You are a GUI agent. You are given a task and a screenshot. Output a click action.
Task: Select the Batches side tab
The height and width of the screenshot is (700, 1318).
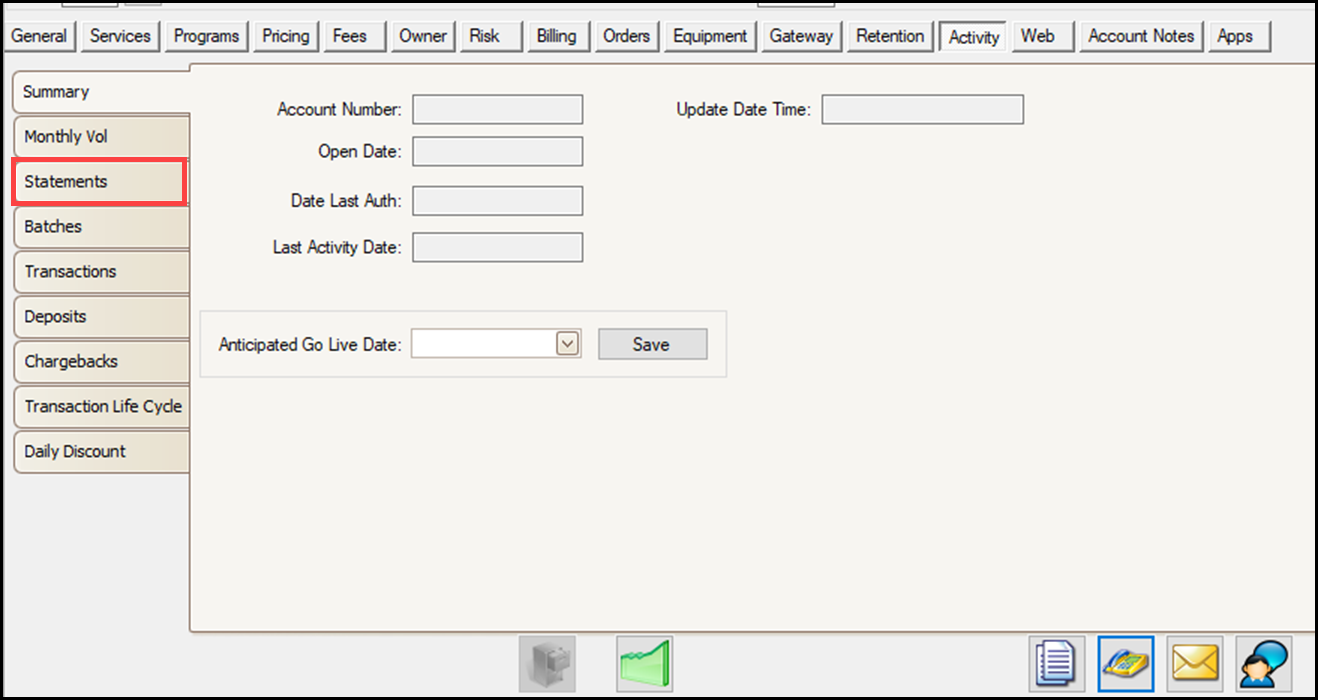100,227
